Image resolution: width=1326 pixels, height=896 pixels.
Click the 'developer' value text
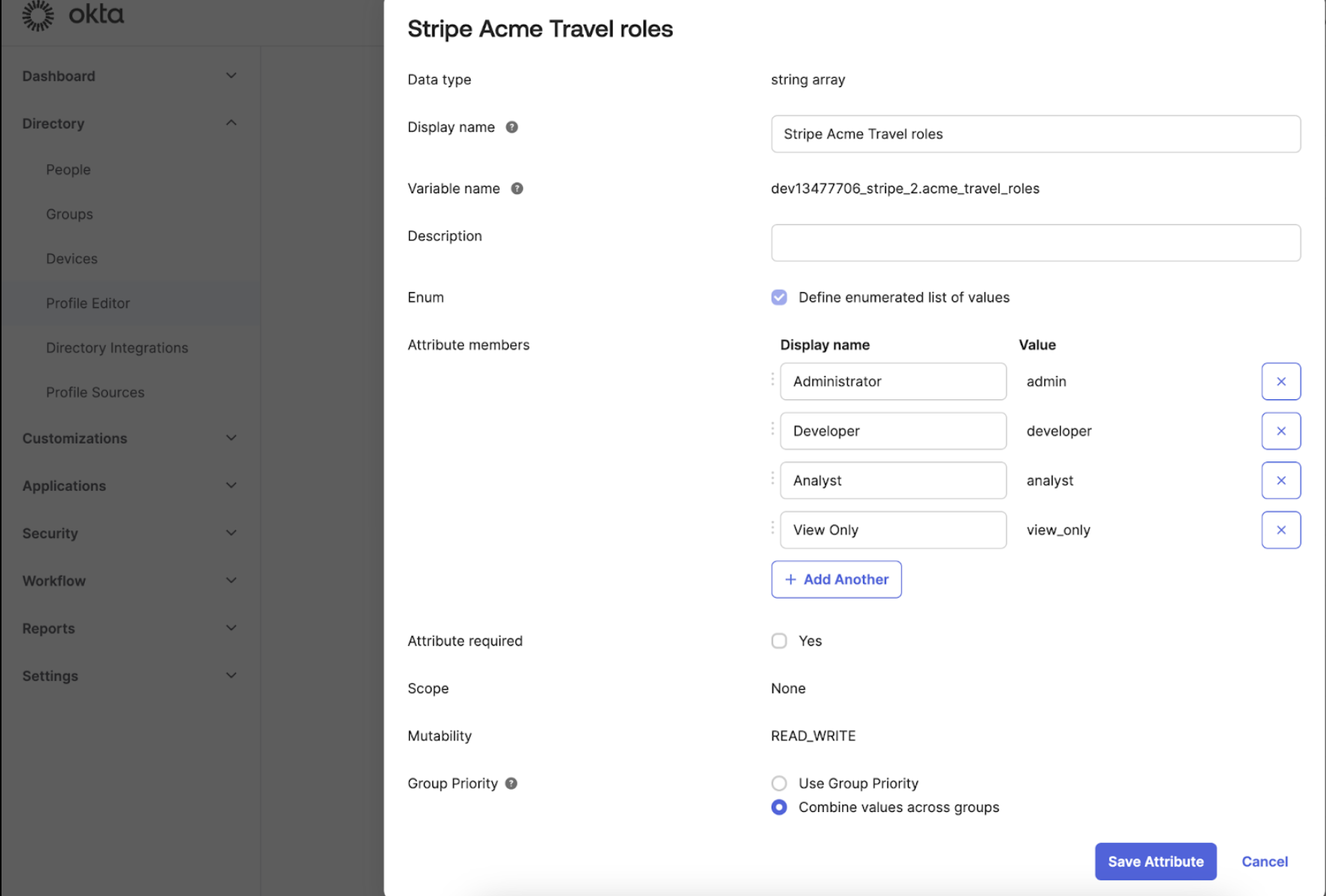pyautogui.click(x=1059, y=432)
